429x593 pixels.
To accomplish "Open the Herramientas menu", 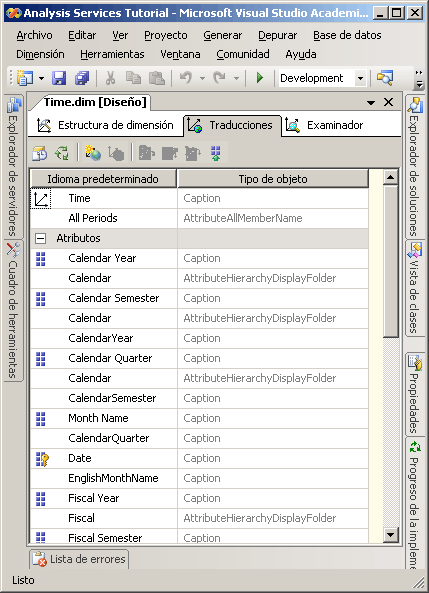I will (112, 54).
